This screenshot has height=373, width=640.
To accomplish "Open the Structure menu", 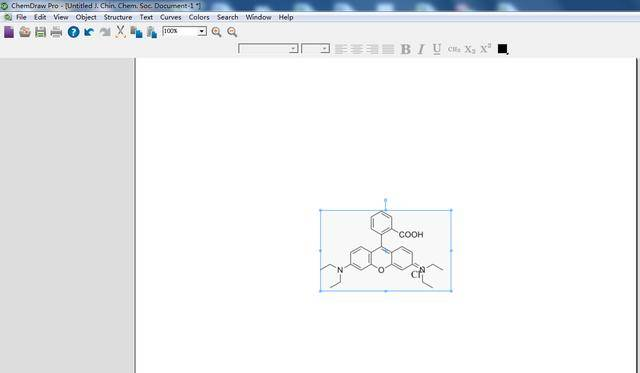I will 118,17.
